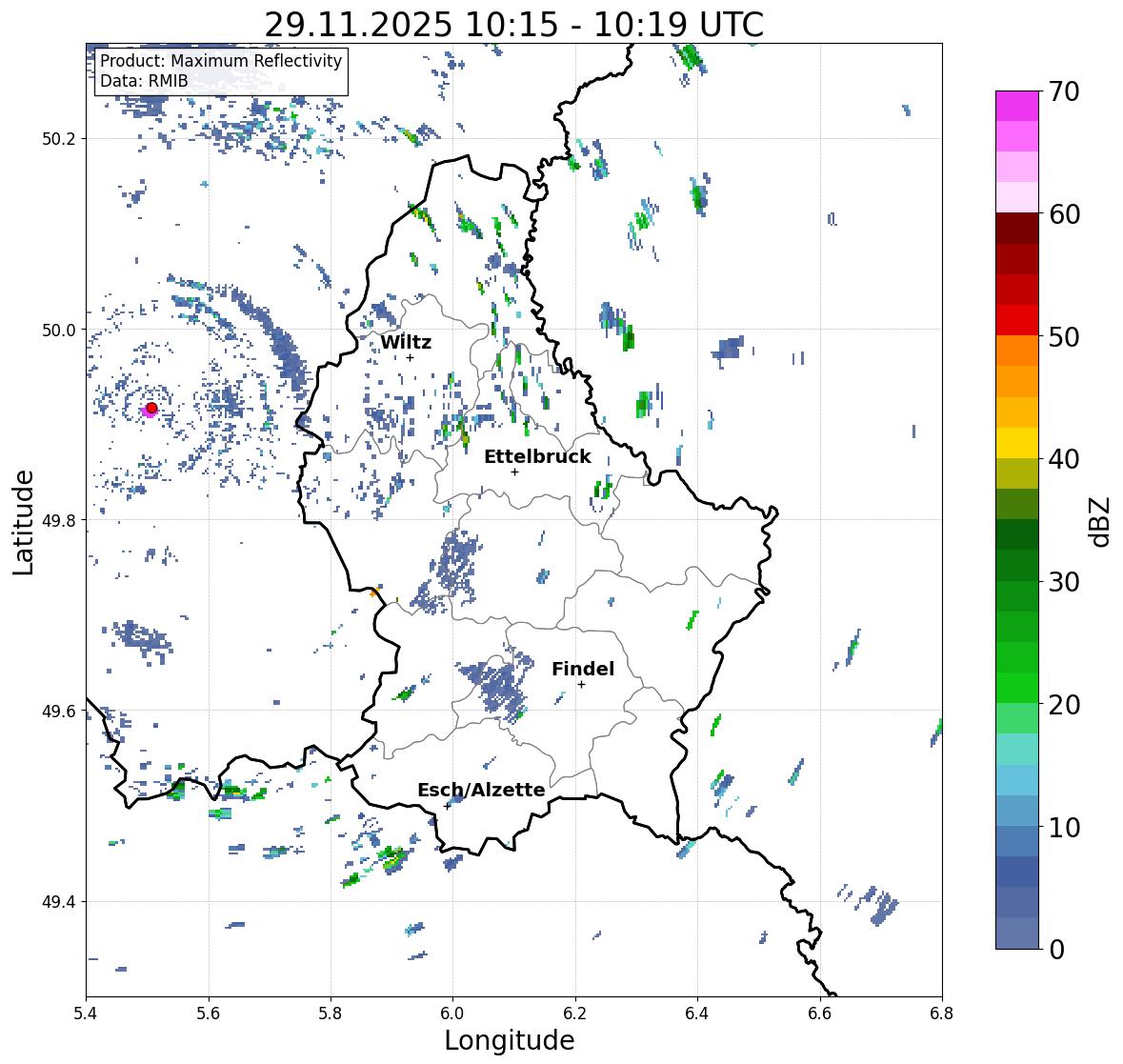1123x1064 pixels.
Task: Click the dBZ colorbar label
Action: coord(1101,521)
